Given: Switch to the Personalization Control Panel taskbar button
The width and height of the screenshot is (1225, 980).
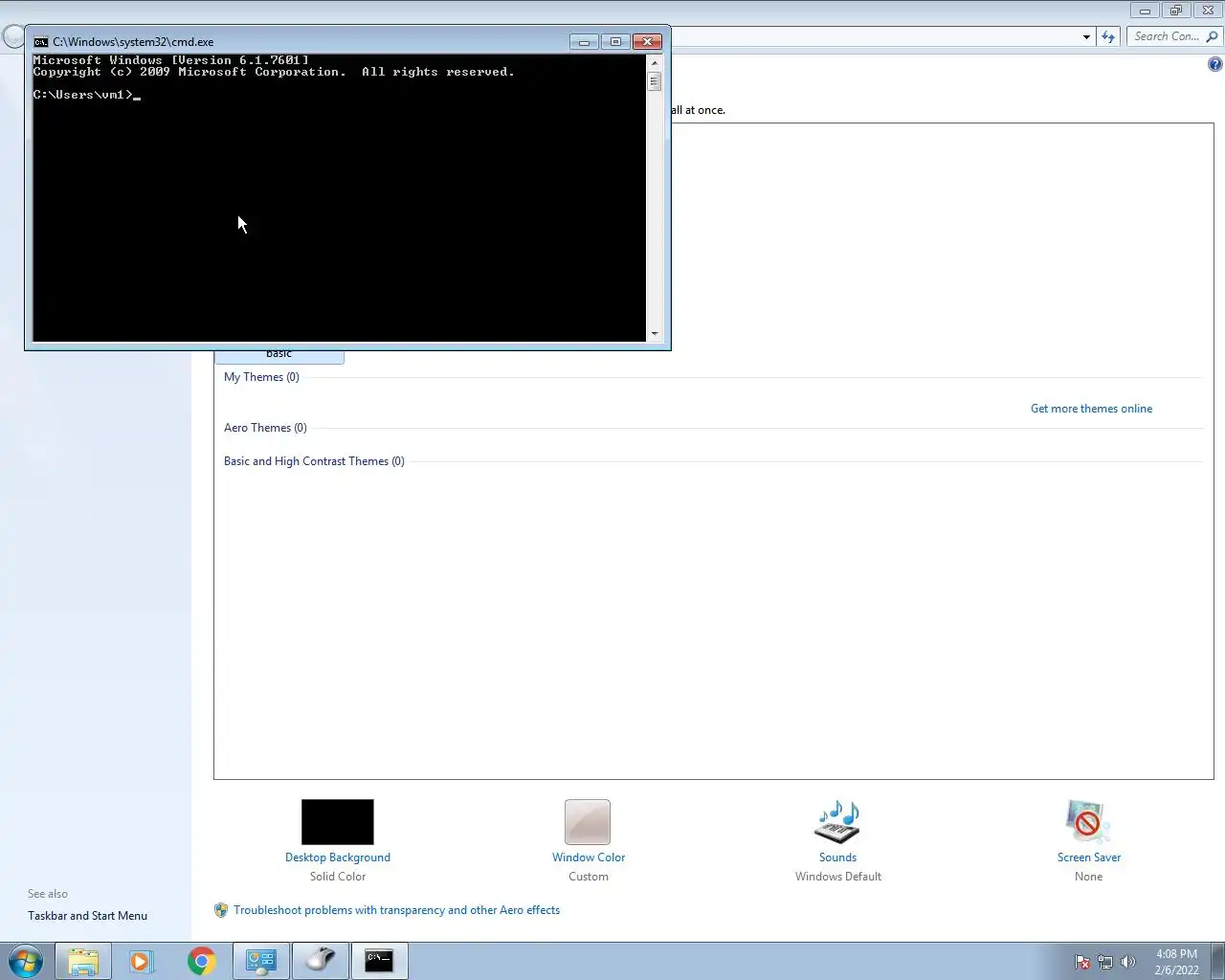Looking at the screenshot, I should tap(261, 961).
